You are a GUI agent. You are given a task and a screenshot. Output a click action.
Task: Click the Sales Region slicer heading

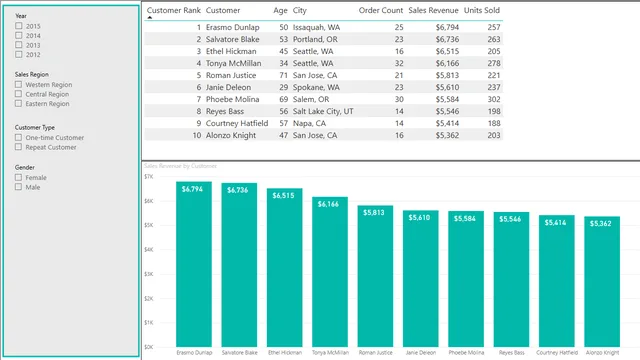pos(31,74)
